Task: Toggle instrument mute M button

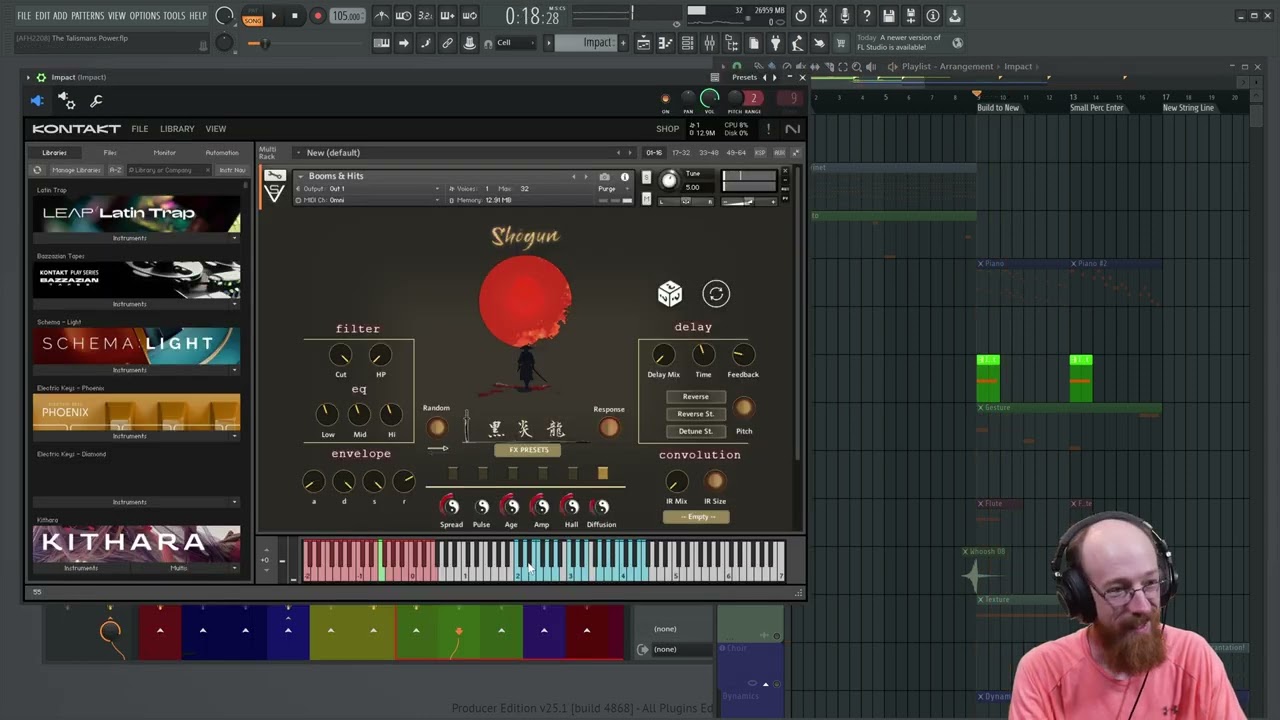Action: [646, 200]
